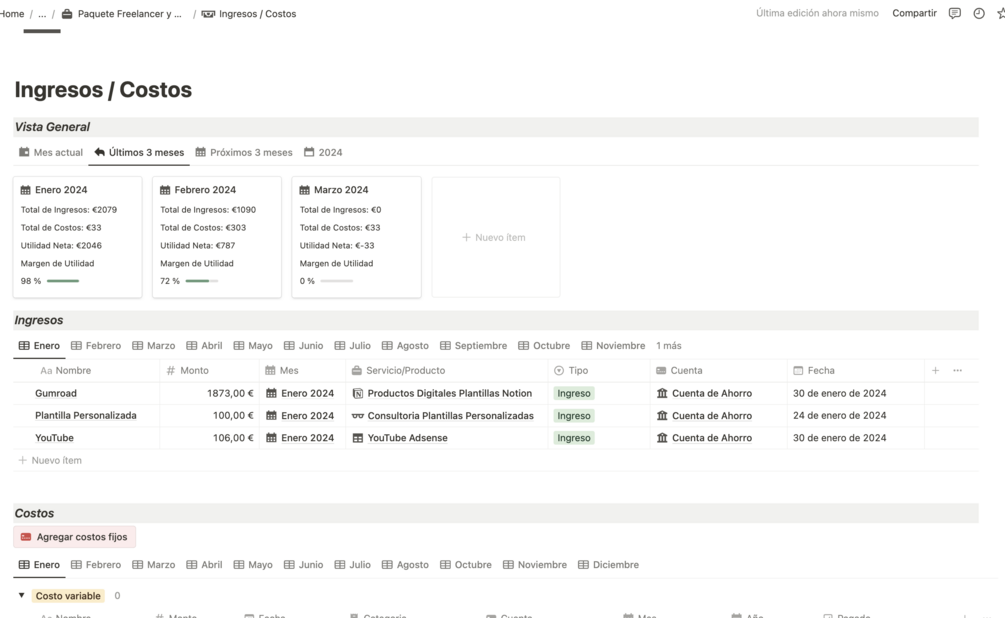Click Ingreso tag in Gumroad row
1005x618 pixels.
[x=574, y=394]
